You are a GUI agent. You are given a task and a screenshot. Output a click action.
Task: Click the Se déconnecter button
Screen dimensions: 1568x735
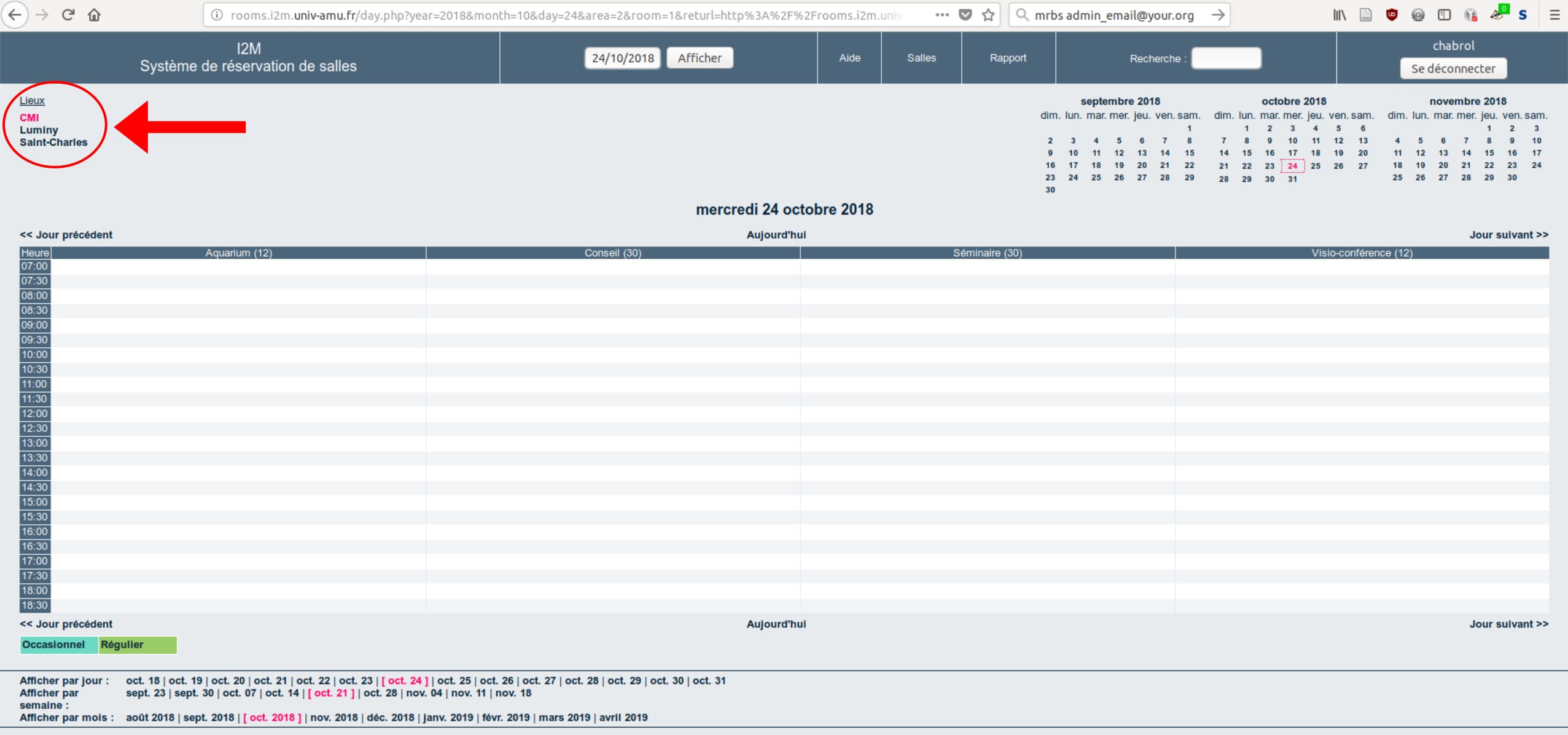(x=1453, y=68)
